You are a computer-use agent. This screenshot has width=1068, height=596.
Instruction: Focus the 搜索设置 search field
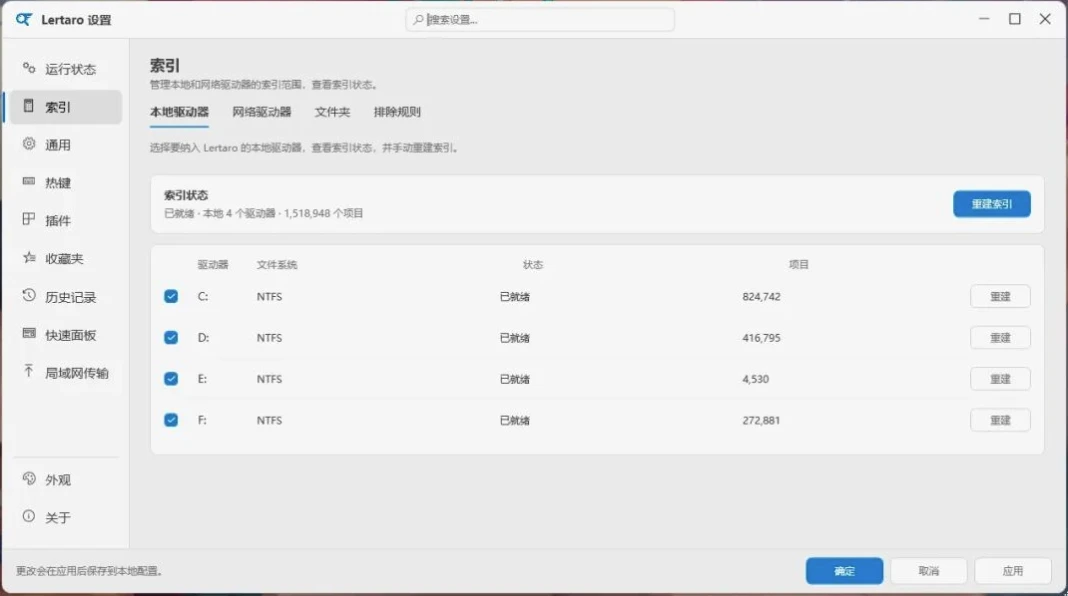540,20
